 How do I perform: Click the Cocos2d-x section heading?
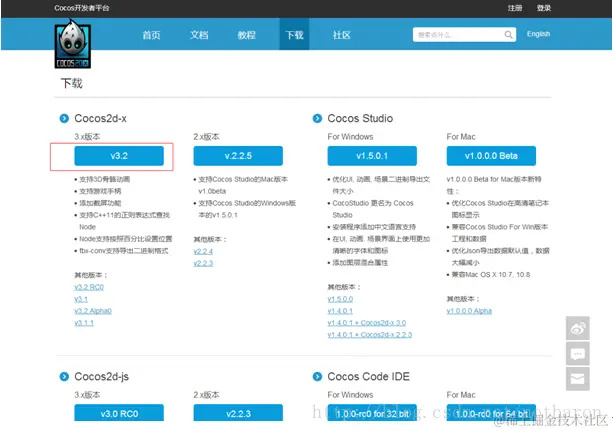pyautogui.click(x=100, y=118)
